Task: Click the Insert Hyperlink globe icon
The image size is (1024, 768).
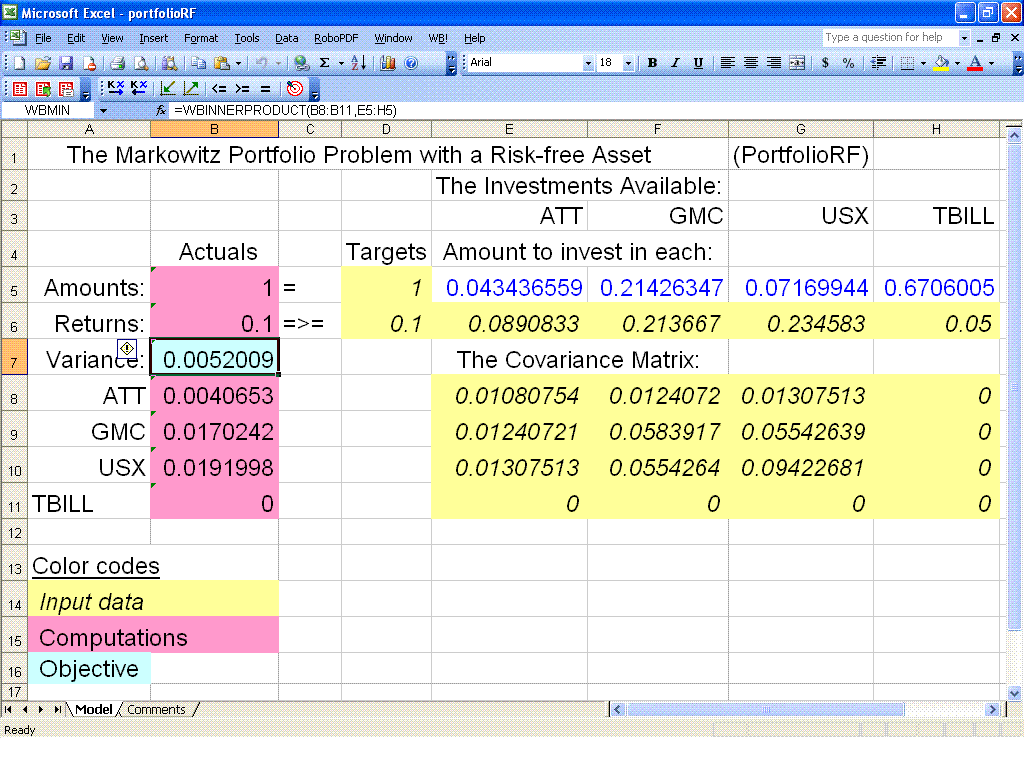Action: [301, 63]
